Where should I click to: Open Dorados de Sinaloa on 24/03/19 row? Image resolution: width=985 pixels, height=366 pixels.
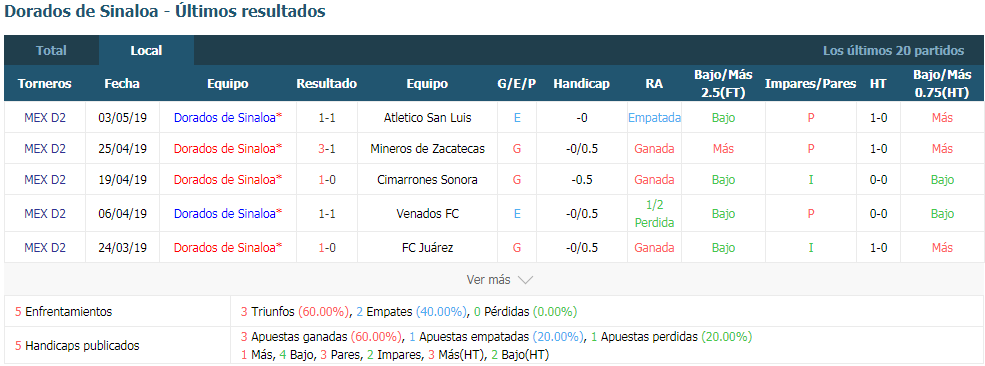click(228, 247)
